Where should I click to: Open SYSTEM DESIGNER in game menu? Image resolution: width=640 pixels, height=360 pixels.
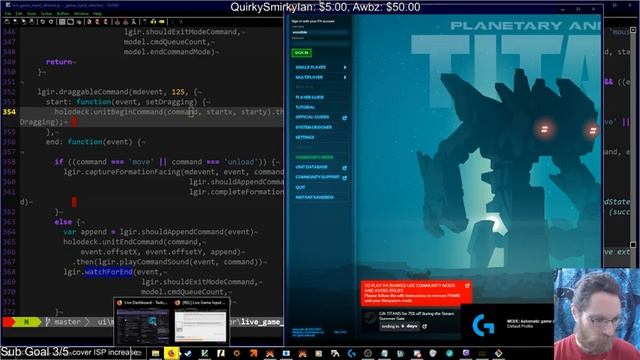[313, 127]
